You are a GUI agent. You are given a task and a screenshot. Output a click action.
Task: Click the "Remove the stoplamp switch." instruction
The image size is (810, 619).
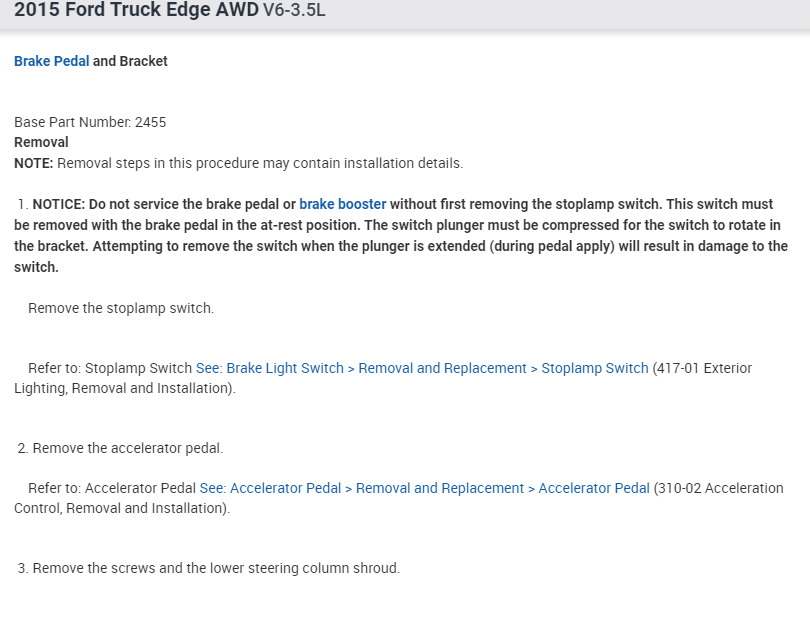pyautogui.click(x=121, y=308)
